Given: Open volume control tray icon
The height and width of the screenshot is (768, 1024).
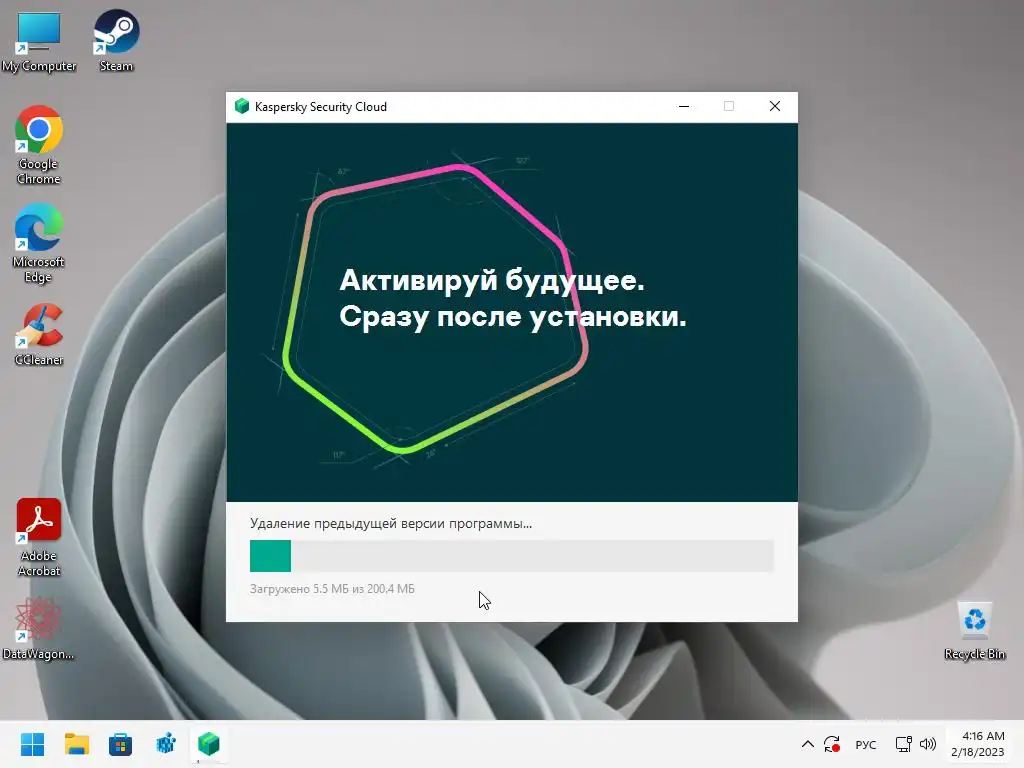Looking at the screenshot, I should tap(927, 744).
